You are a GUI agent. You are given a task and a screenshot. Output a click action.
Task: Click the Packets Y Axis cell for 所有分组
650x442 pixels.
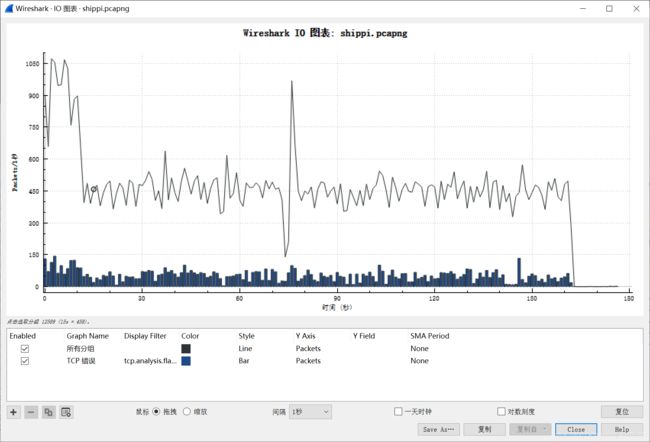(308, 349)
